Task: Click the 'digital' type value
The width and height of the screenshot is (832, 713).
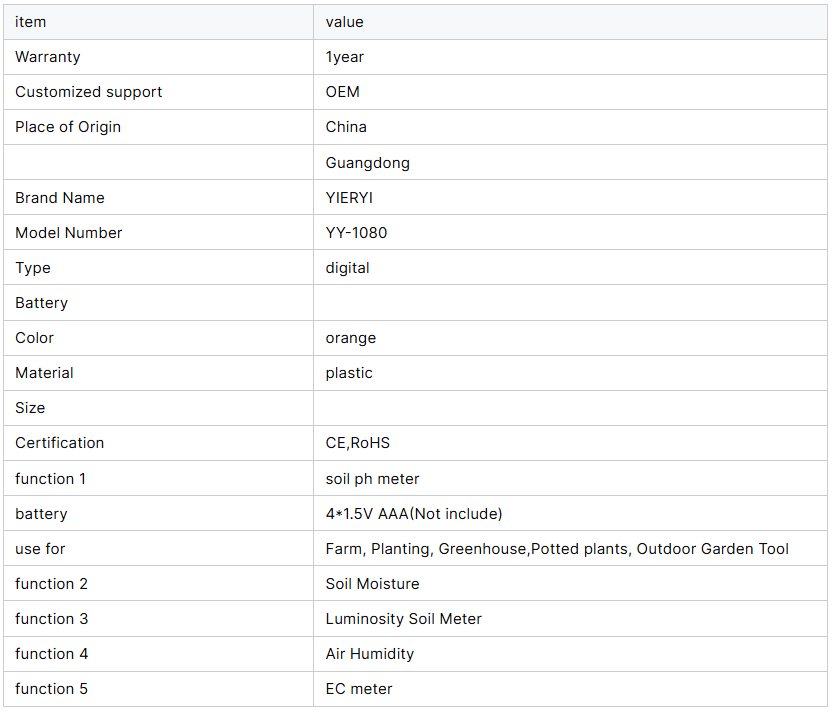Action: 347,268
